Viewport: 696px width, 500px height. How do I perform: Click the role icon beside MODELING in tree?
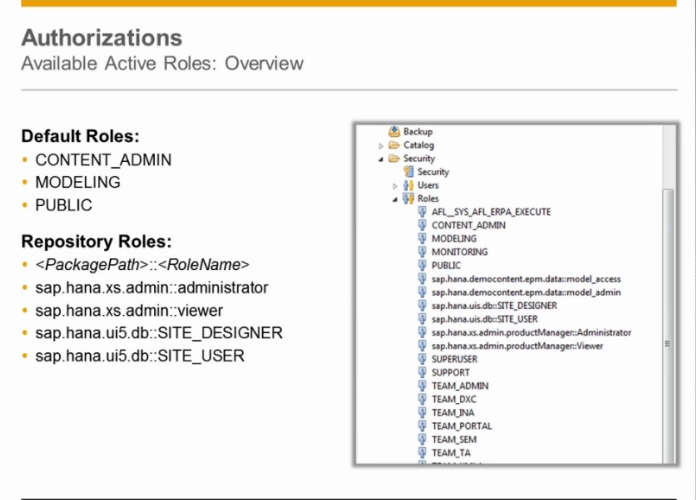423,238
